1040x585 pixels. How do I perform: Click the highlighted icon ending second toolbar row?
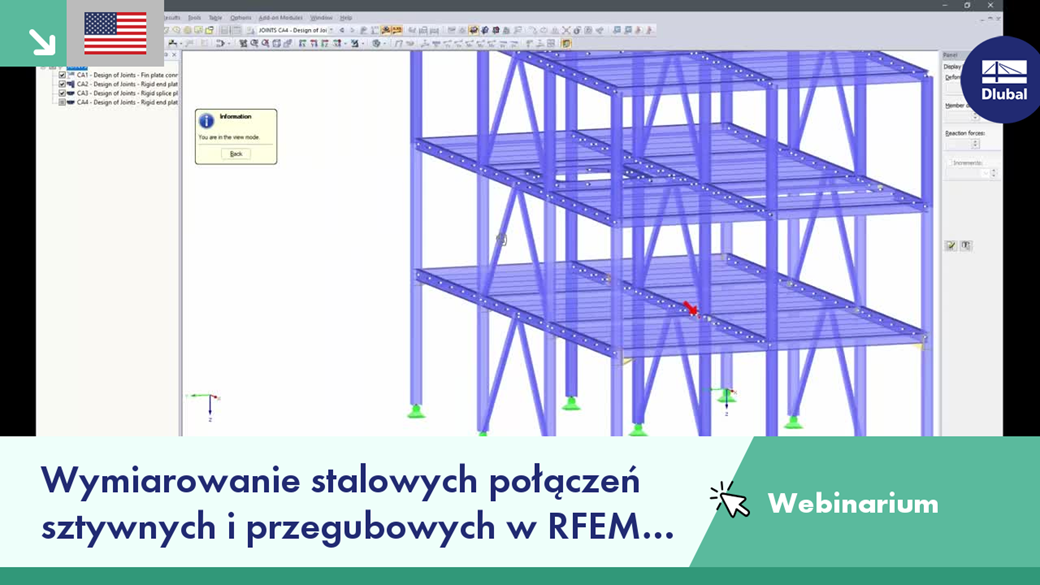coord(566,43)
